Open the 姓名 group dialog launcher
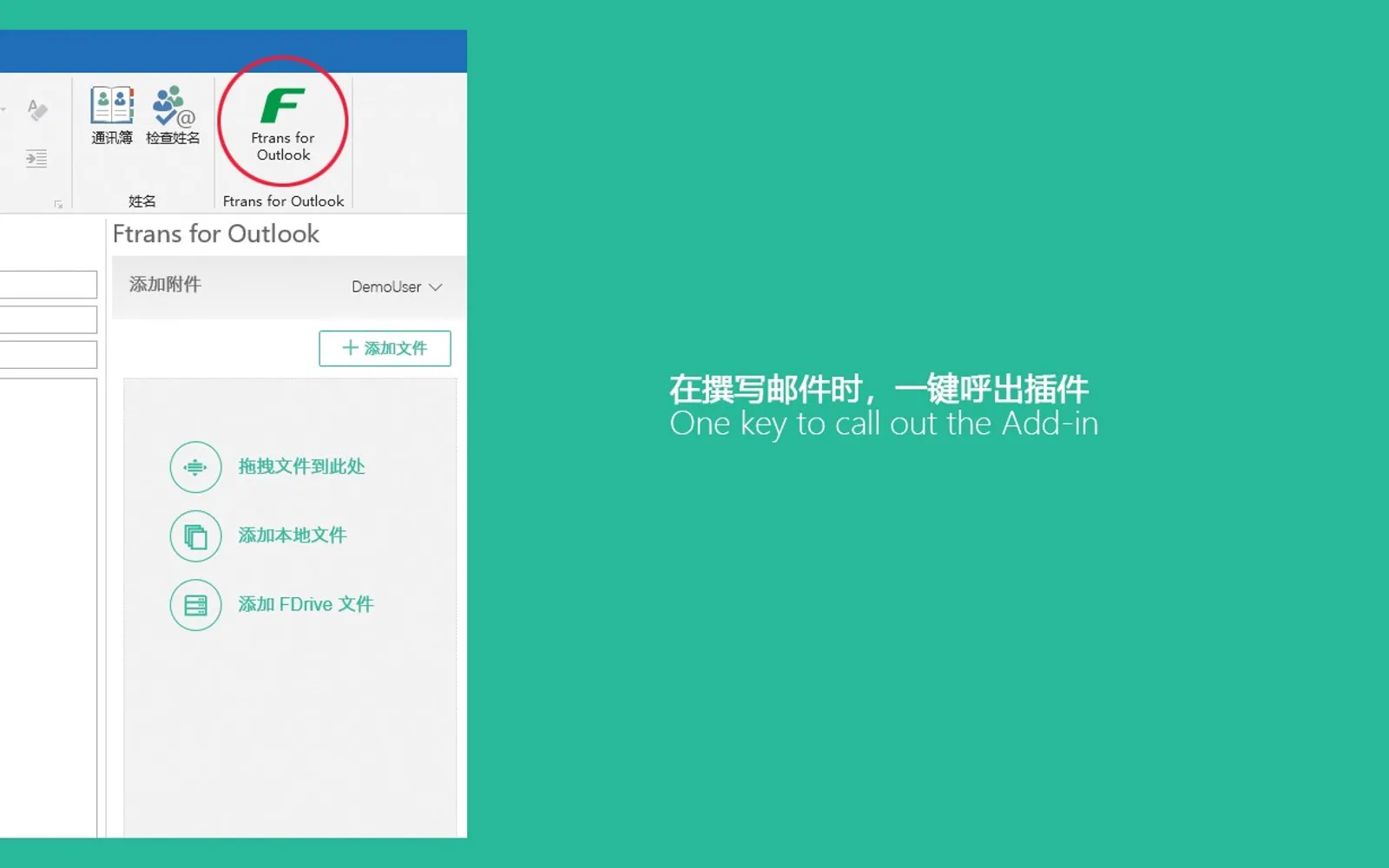Screen dimensions: 1389x868 click(58, 204)
